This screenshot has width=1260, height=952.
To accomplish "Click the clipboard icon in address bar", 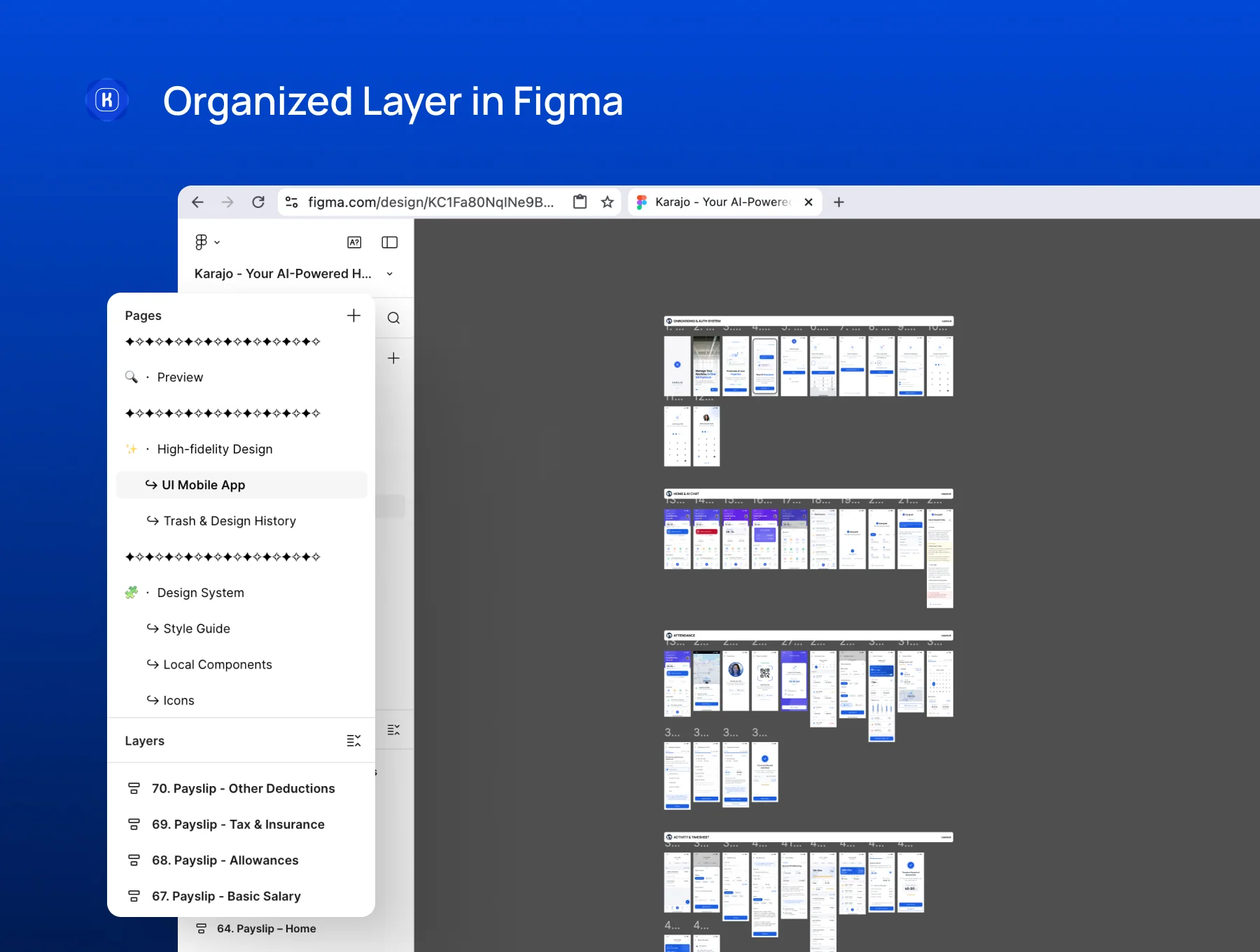I will coord(580,202).
